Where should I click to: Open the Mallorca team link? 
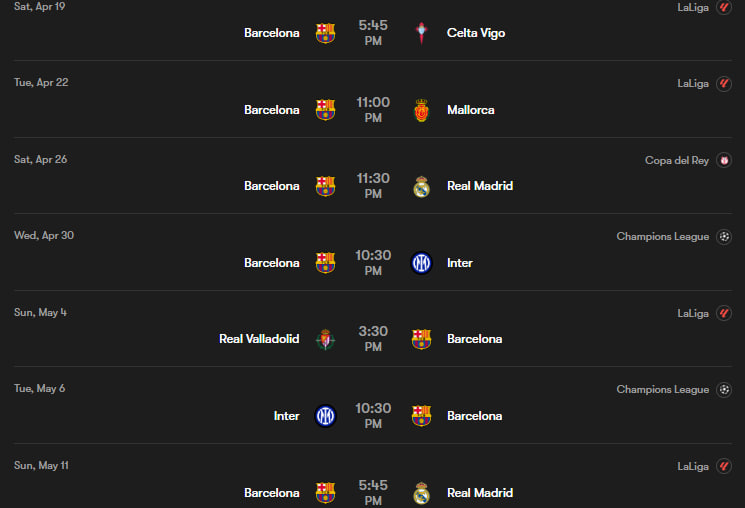470,110
